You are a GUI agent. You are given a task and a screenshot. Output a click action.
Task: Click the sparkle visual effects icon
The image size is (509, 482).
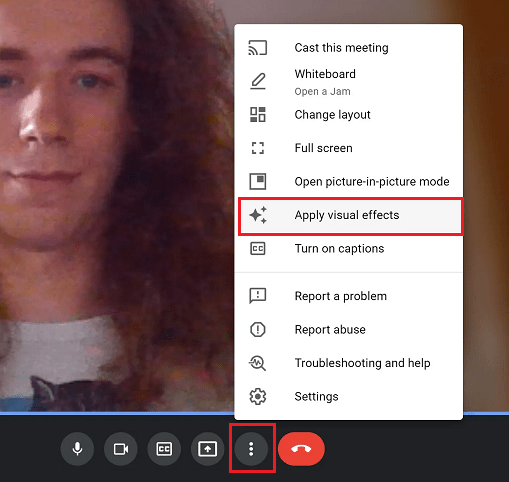(258, 215)
